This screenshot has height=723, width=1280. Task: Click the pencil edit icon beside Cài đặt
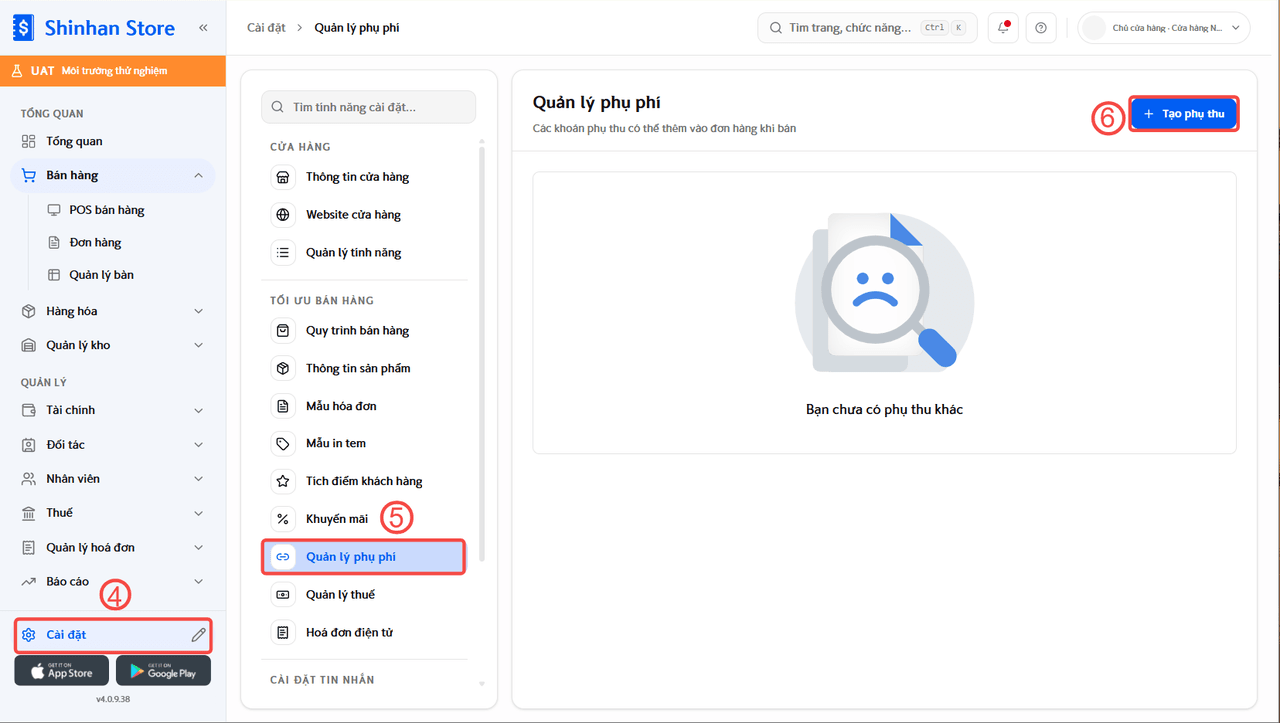198,635
